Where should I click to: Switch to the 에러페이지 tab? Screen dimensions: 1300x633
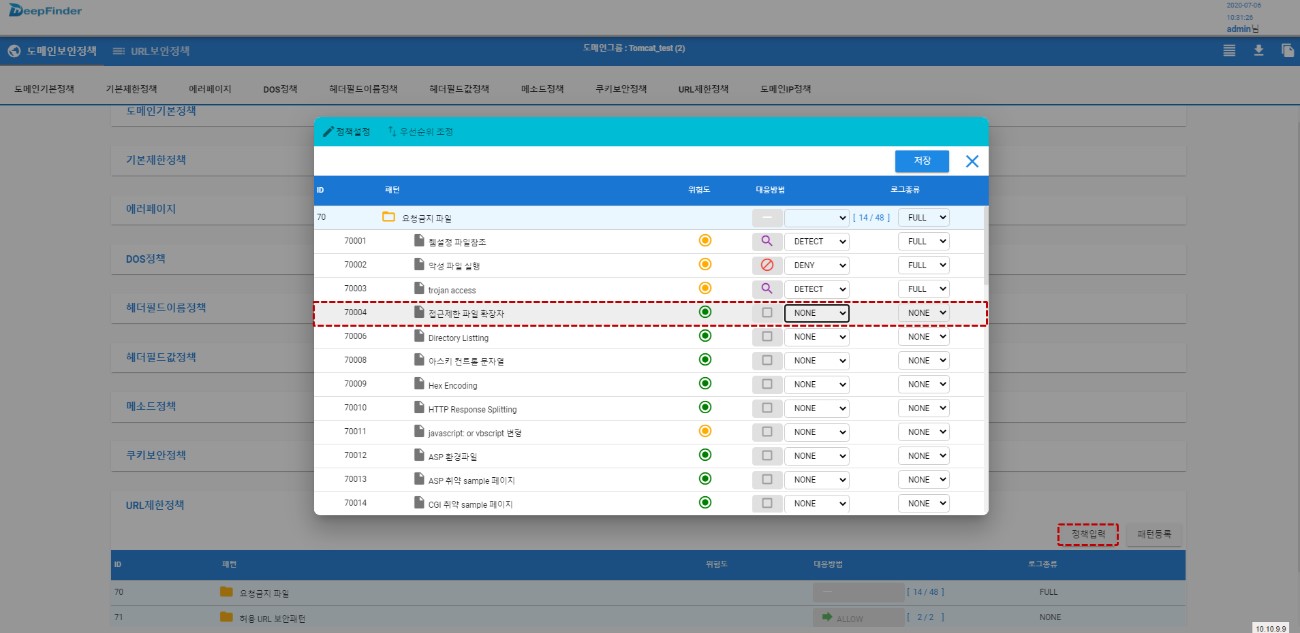coord(210,89)
